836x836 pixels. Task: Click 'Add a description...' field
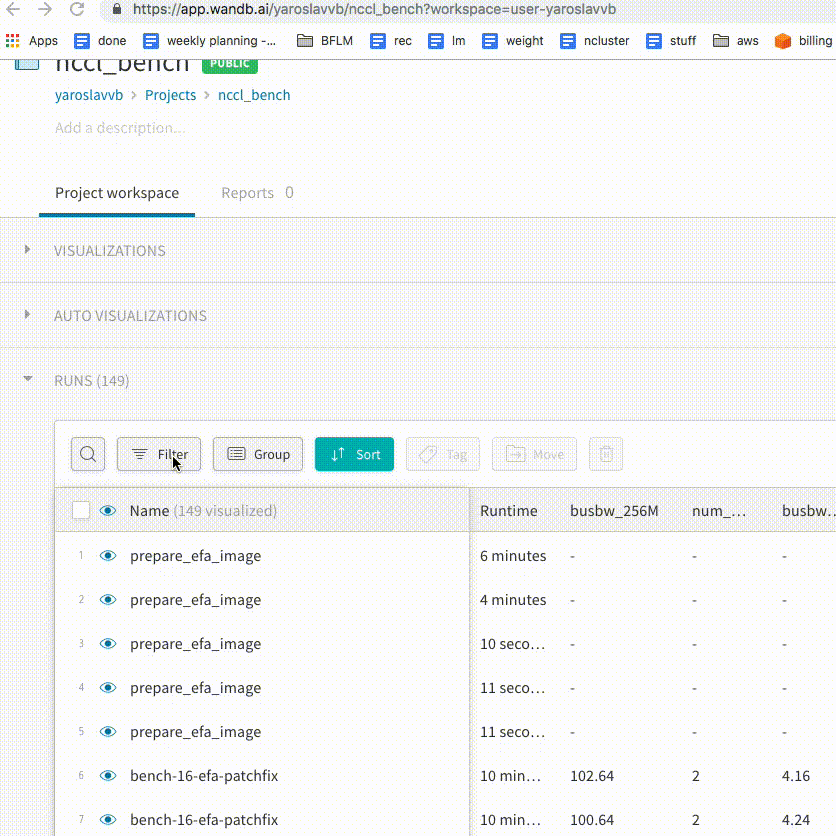click(120, 128)
